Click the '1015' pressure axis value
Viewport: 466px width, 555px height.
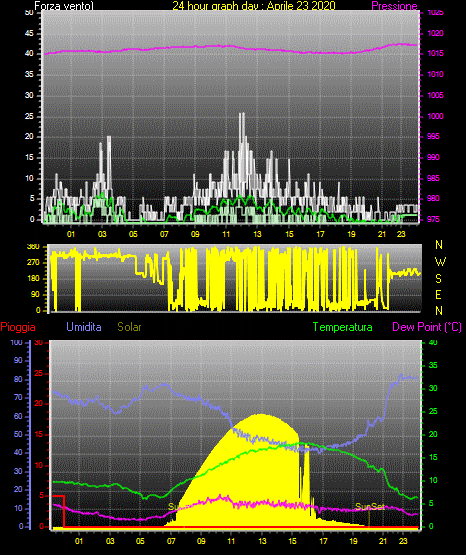click(435, 53)
